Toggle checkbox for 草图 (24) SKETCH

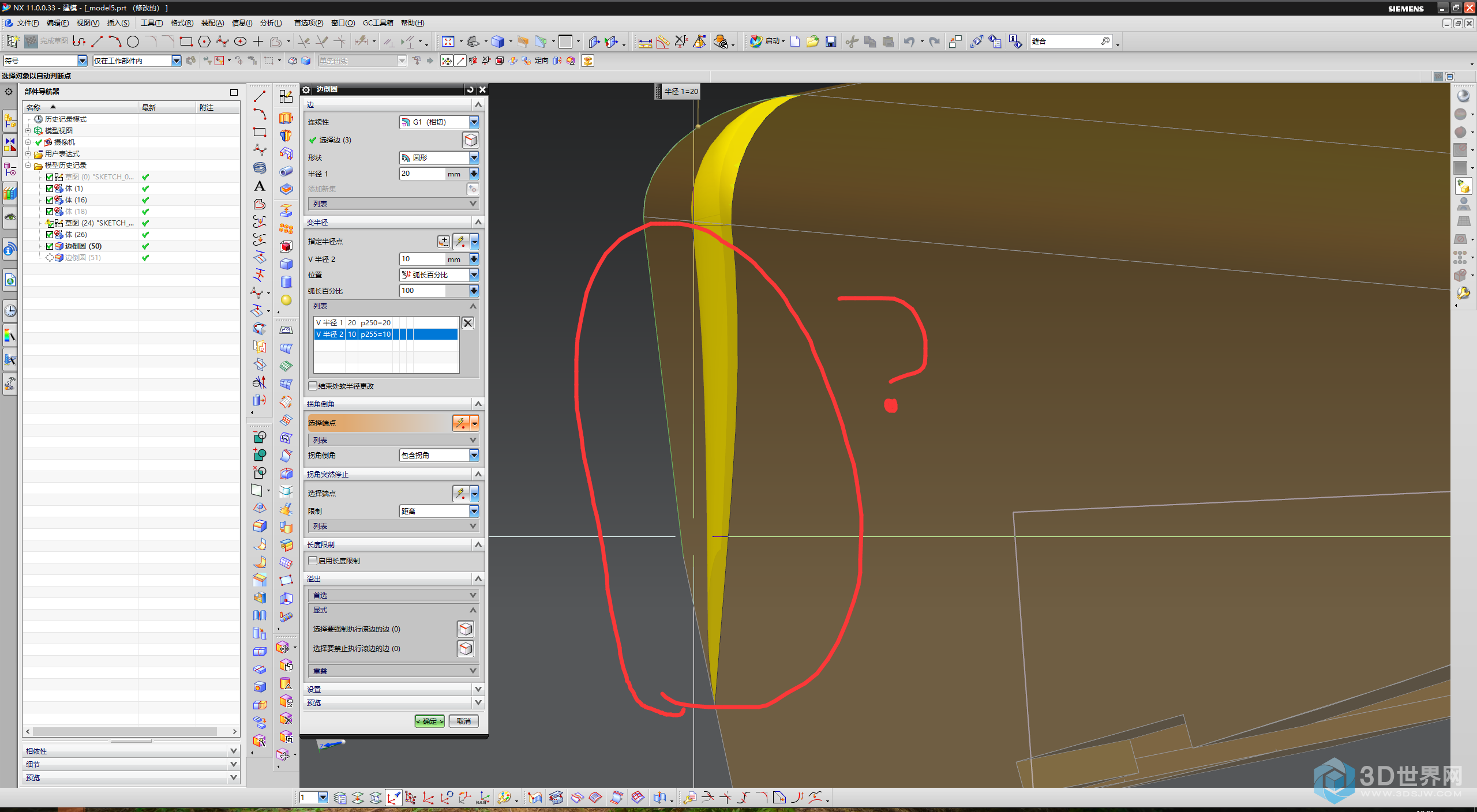(x=50, y=223)
